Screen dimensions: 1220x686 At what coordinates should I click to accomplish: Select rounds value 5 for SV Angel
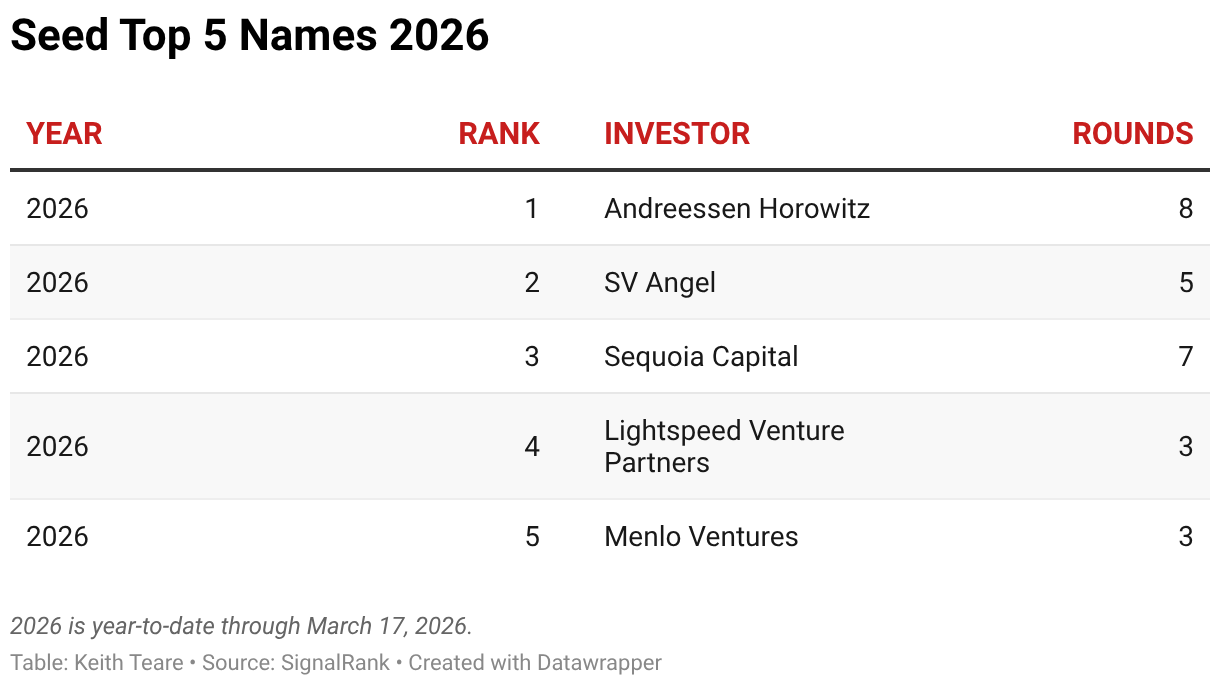coord(1186,283)
